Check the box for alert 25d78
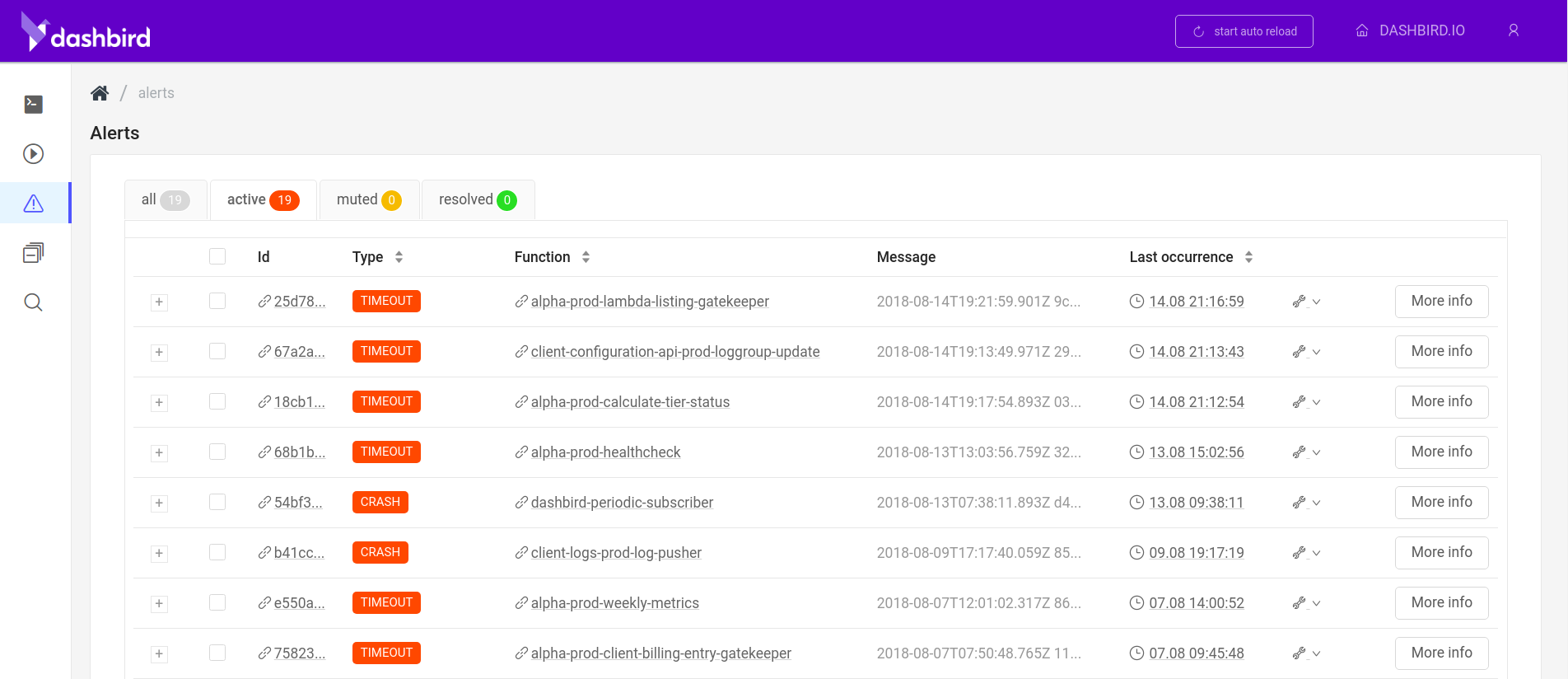The height and width of the screenshot is (679, 1568). [217, 301]
